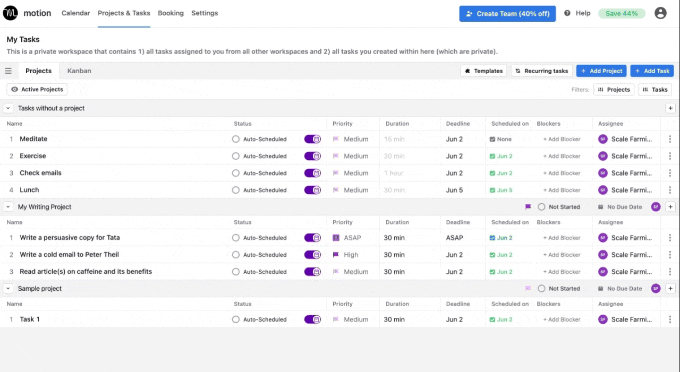This screenshot has height=372, width=680.
Task: Open kebab menu for Check emails task
Action: click(x=670, y=173)
